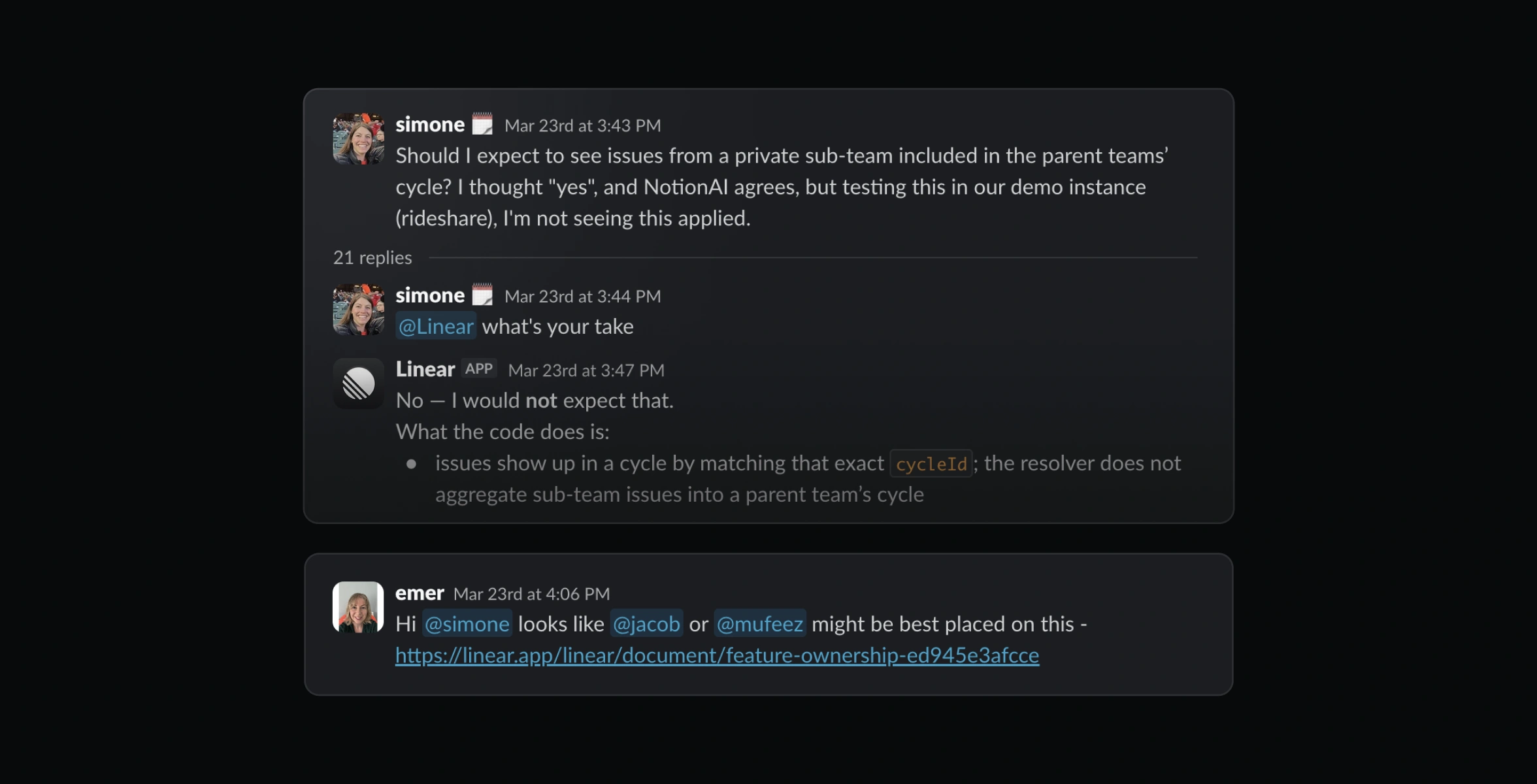
Task: Select the cycleId inline code snippet
Action: (931, 464)
